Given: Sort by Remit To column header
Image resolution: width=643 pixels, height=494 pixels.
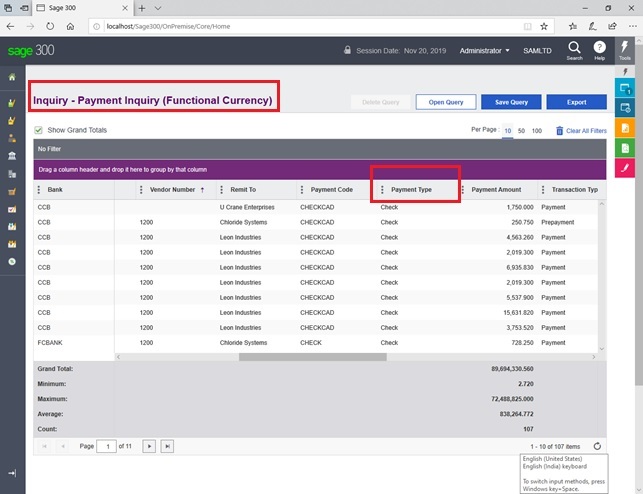Looking at the screenshot, I should coord(243,189).
